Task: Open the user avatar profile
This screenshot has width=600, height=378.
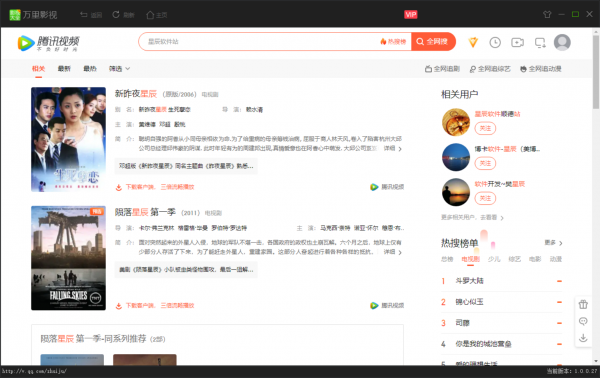Action: click(562, 42)
